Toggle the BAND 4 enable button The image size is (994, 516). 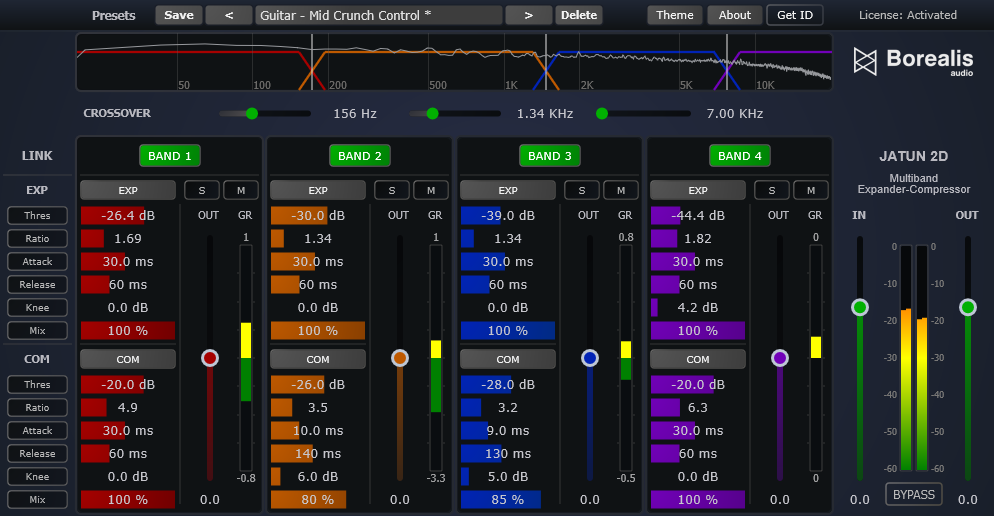(740, 156)
